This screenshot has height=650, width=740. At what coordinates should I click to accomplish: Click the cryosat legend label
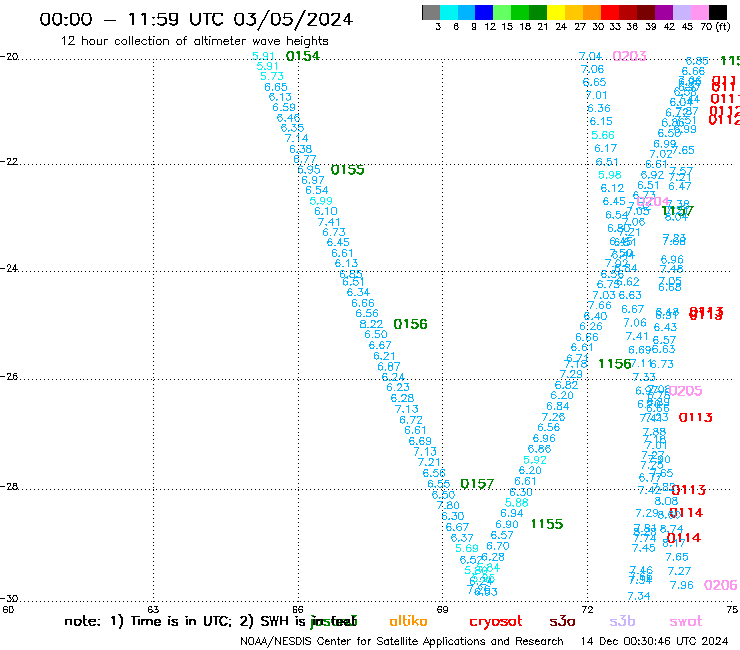tap(496, 622)
